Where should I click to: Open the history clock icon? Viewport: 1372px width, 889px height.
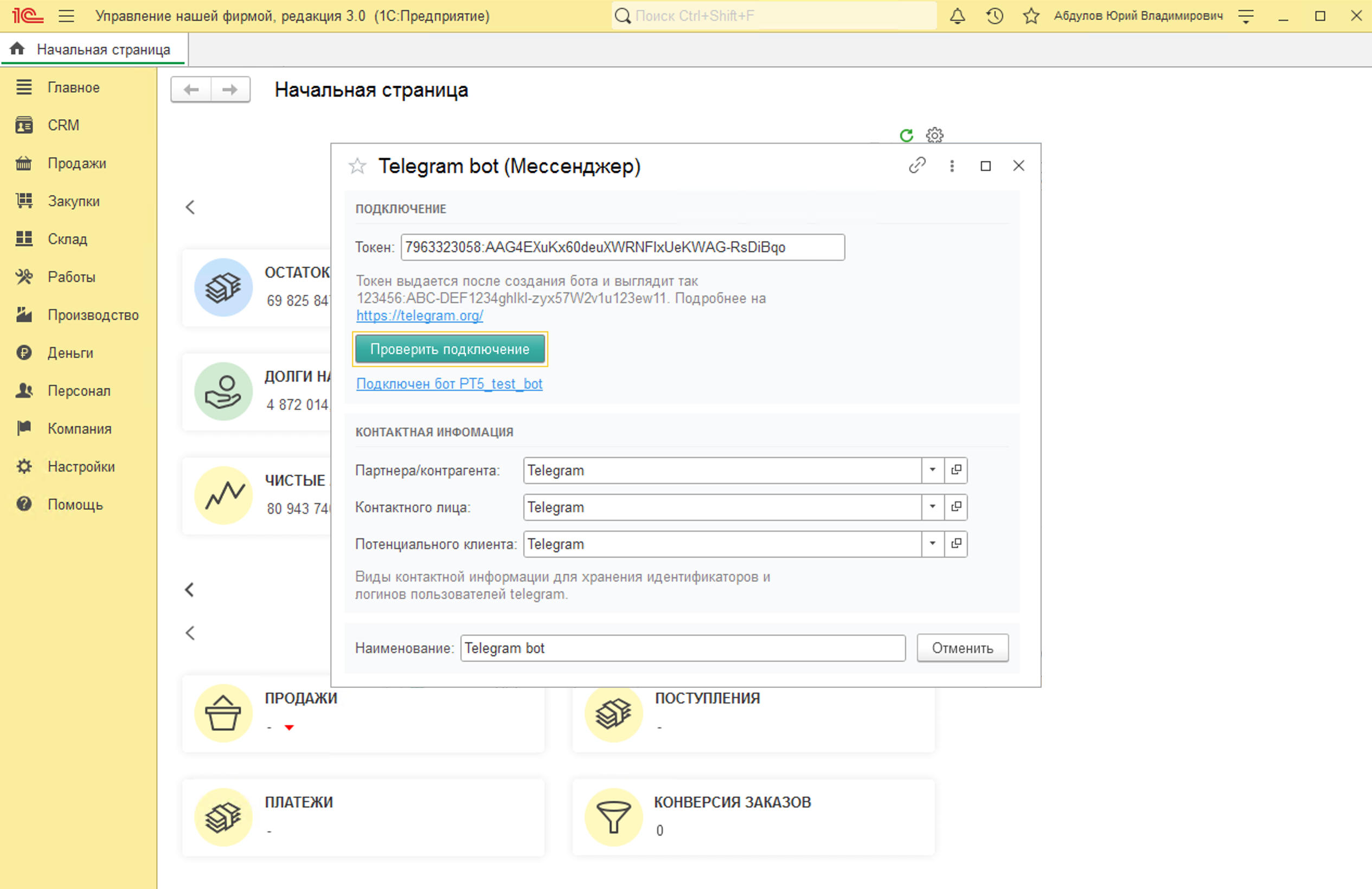tap(995, 16)
